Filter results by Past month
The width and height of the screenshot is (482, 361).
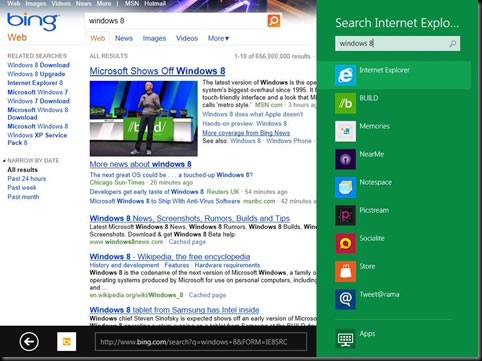coord(23,197)
